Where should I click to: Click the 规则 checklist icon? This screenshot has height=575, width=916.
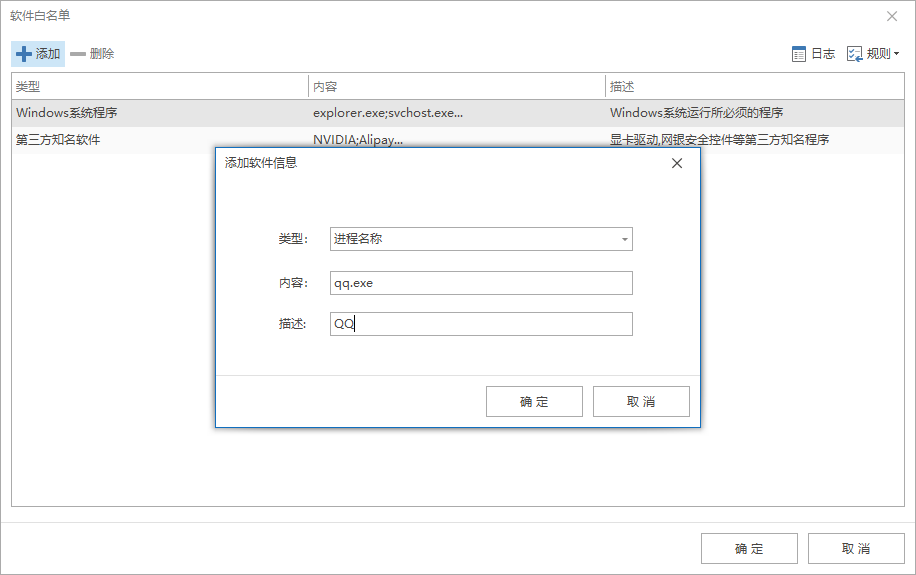coord(855,54)
